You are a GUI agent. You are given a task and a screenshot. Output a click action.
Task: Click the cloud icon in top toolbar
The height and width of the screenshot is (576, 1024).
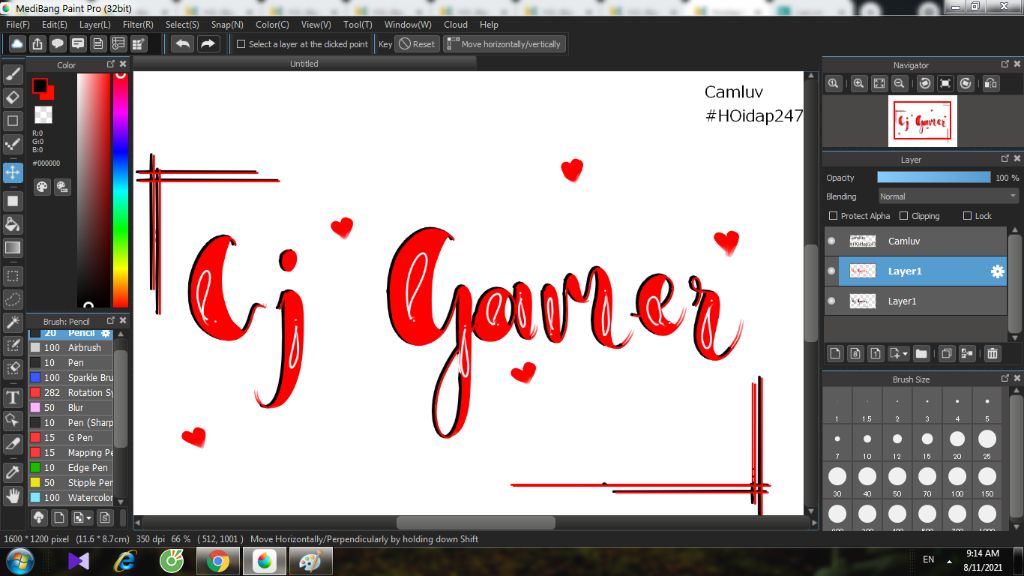[17, 44]
